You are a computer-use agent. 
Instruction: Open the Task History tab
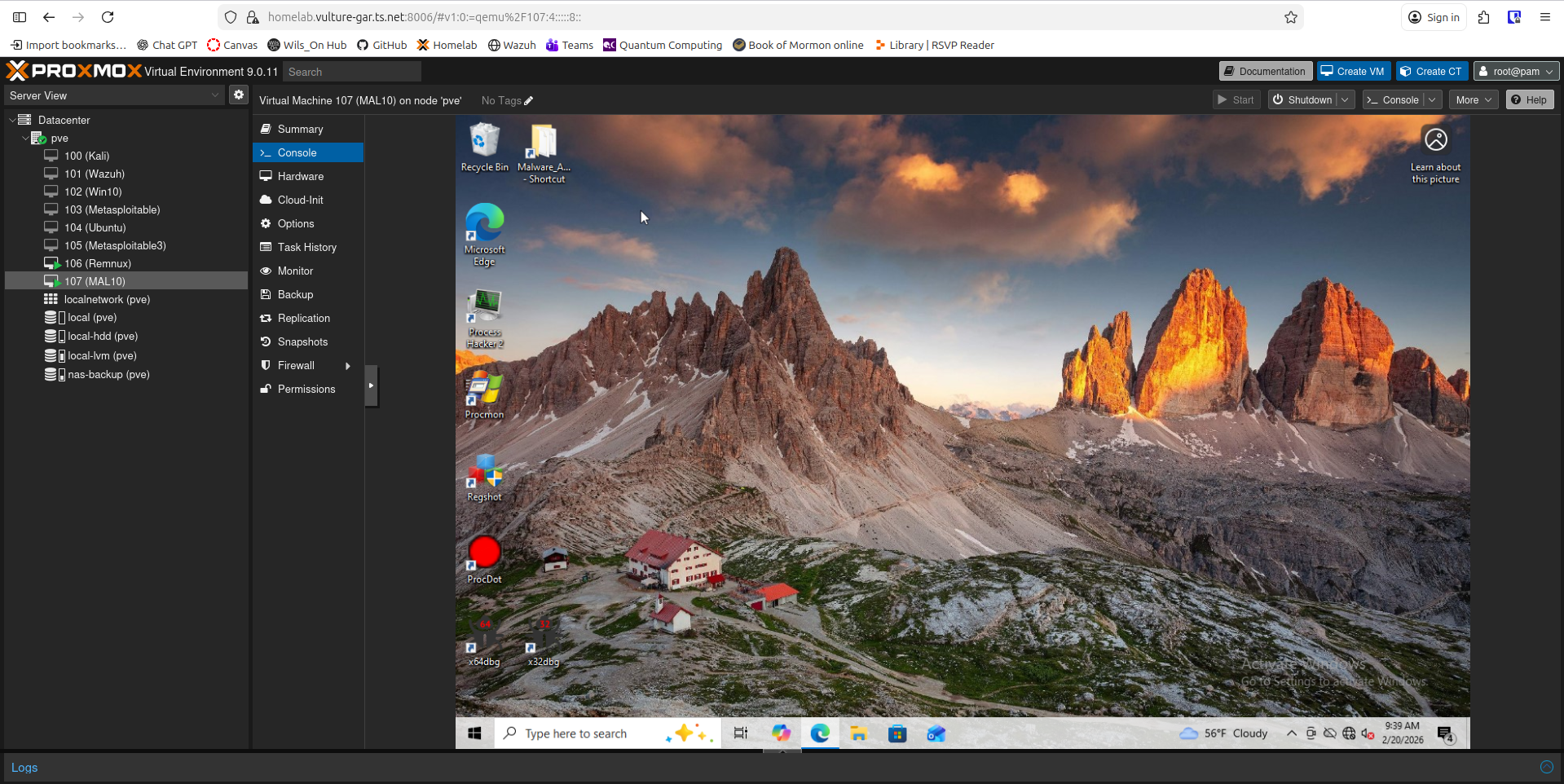(x=308, y=247)
